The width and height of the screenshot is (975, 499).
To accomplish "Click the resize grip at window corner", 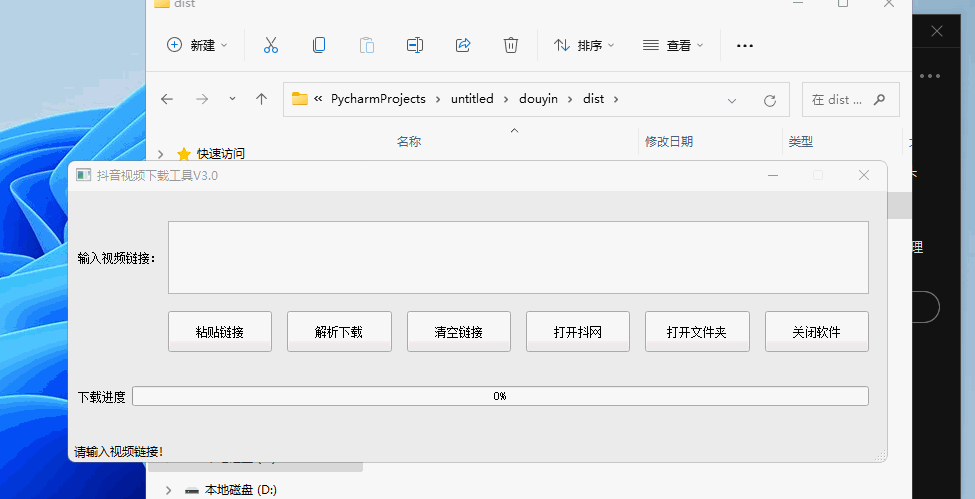I will 880,455.
